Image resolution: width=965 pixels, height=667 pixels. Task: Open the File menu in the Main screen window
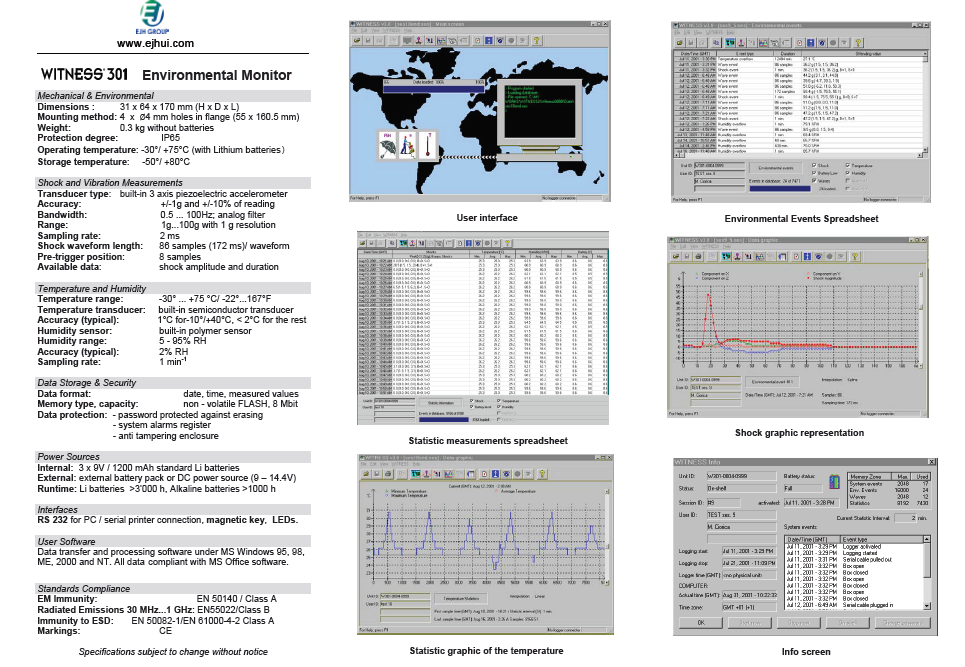pyautogui.click(x=354, y=31)
